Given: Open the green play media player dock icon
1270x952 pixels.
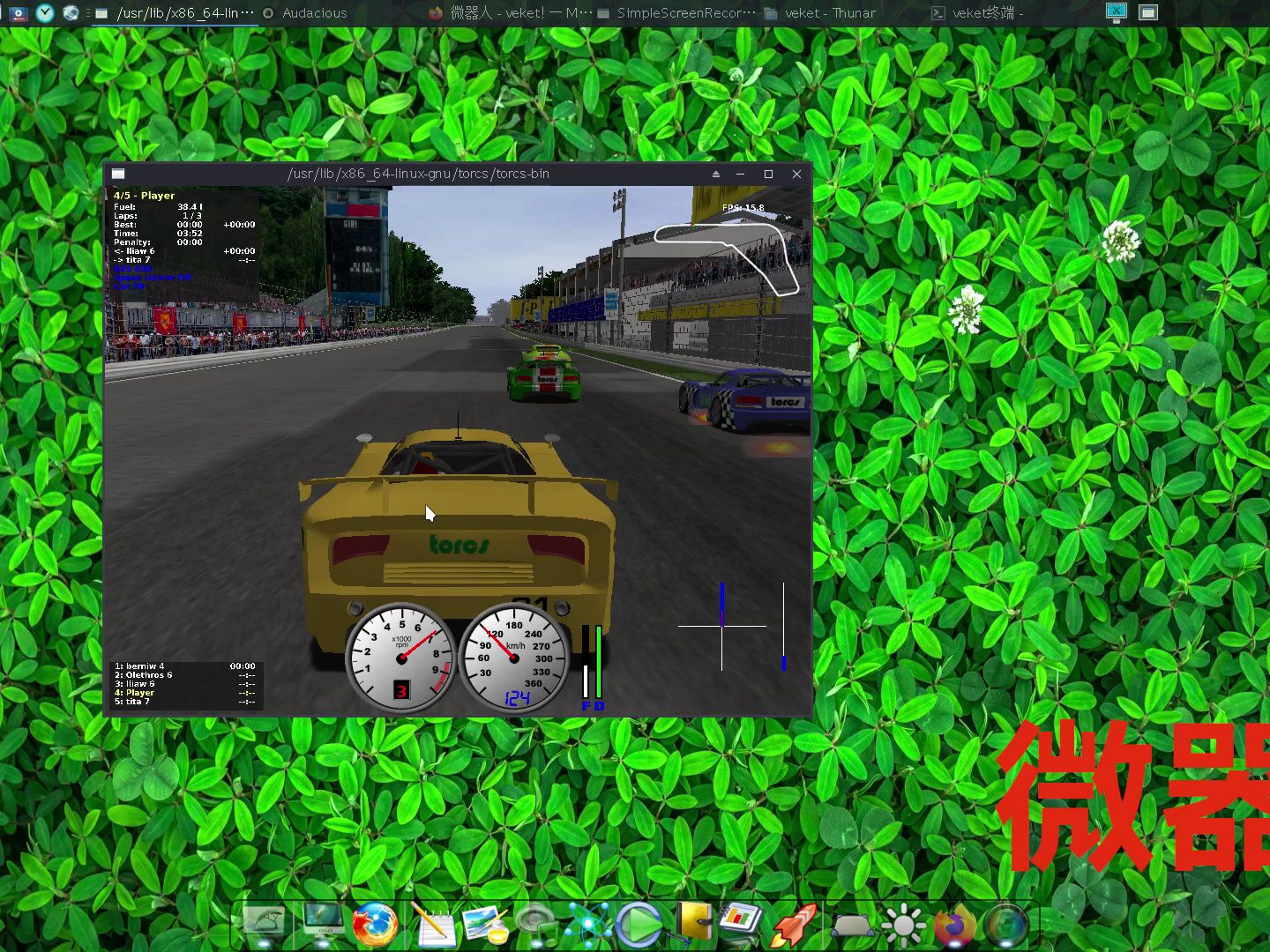Looking at the screenshot, I should 639,925.
